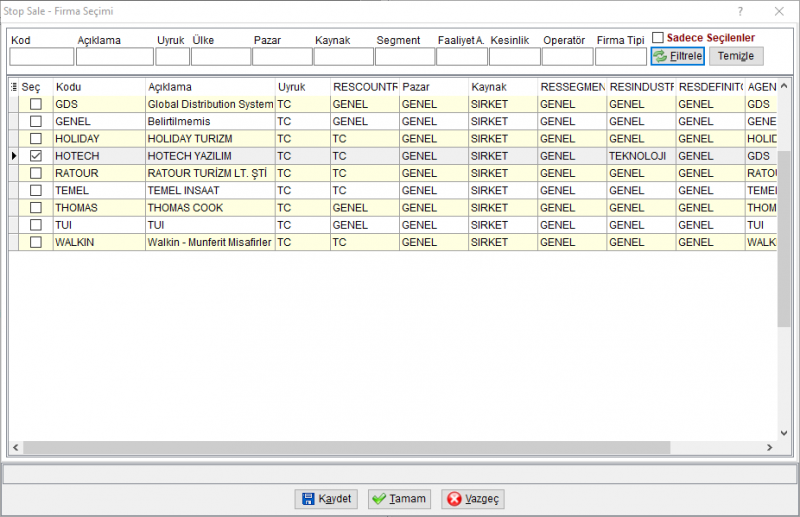Click the horizontal scrollbar right arrow

[x=769, y=448]
